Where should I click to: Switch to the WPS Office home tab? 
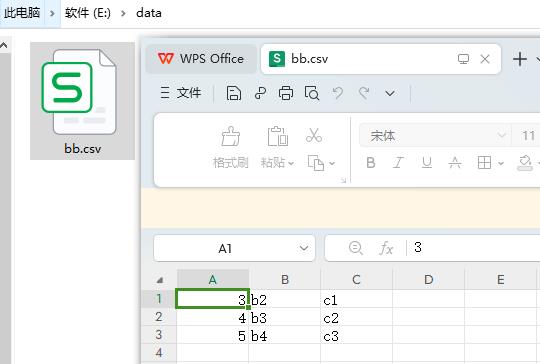[201, 59]
